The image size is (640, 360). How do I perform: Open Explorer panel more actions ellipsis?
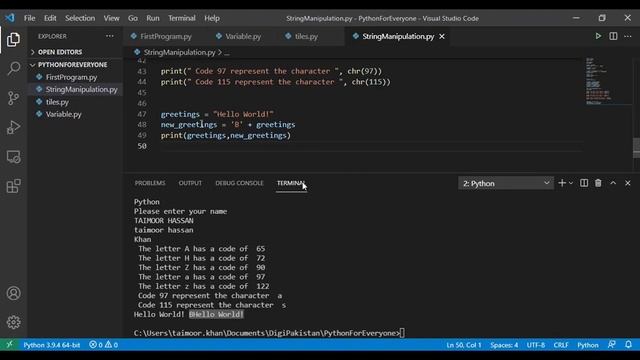(x=110, y=36)
